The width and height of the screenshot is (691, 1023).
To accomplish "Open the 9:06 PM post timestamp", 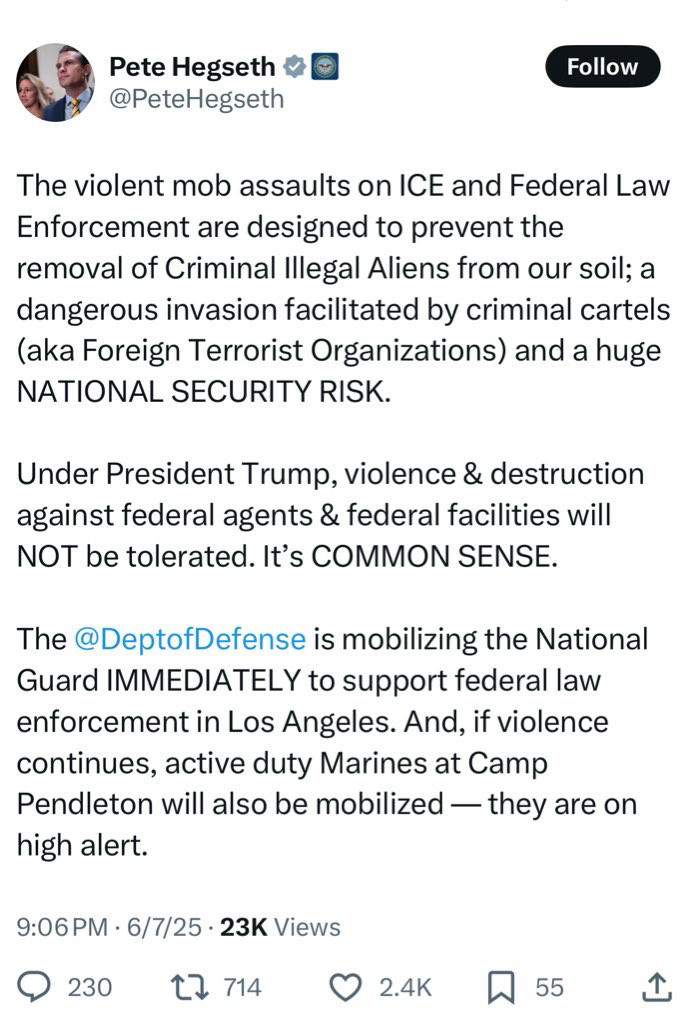I will [x=62, y=927].
